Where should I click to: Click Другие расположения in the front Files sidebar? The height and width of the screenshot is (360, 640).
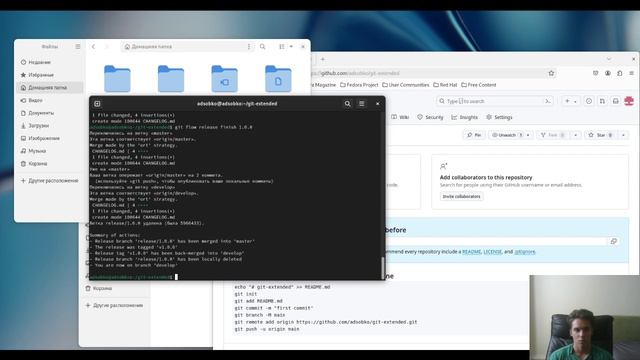50,181
